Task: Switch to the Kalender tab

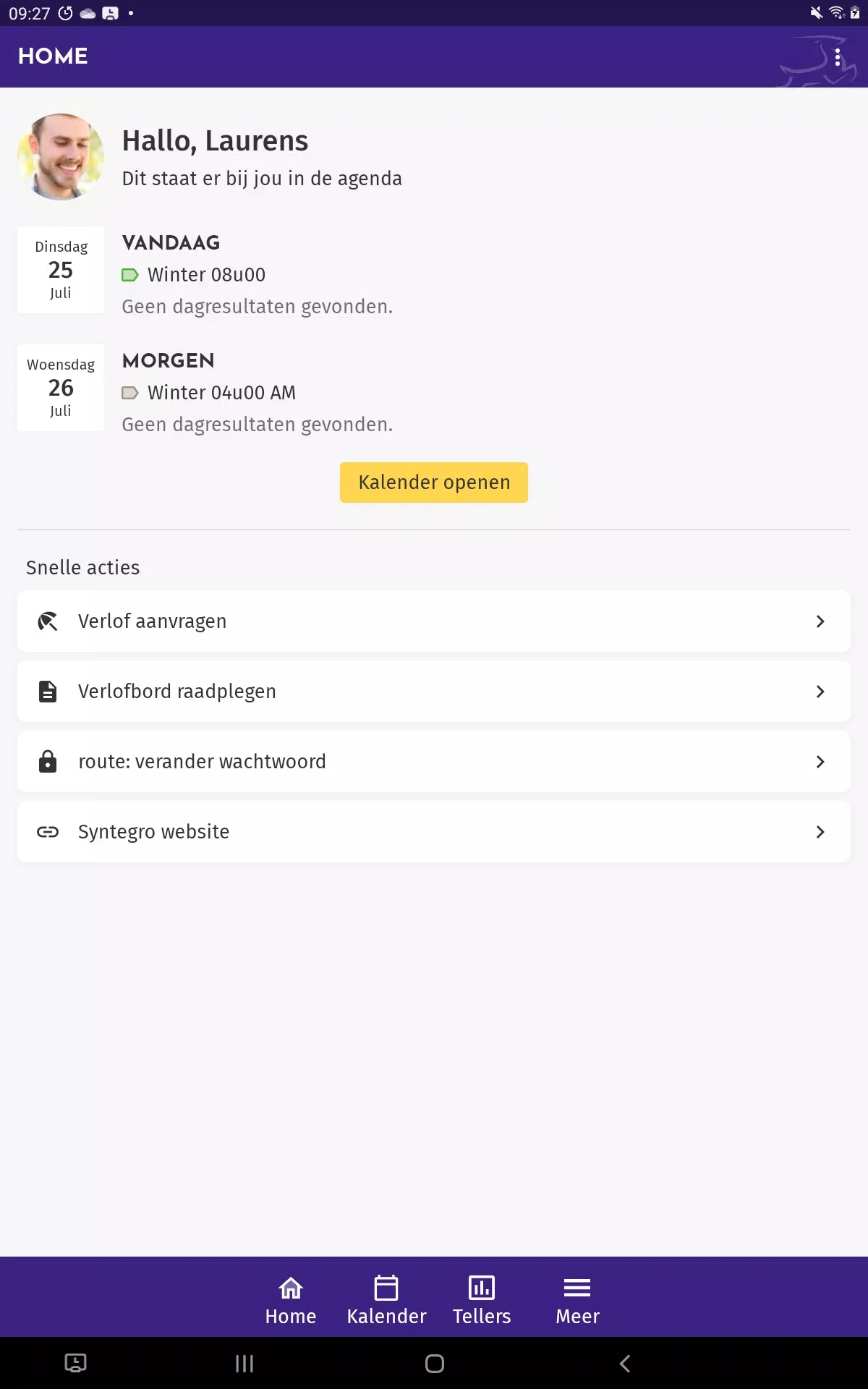Action: pyautogui.click(x=386, y=1300)
